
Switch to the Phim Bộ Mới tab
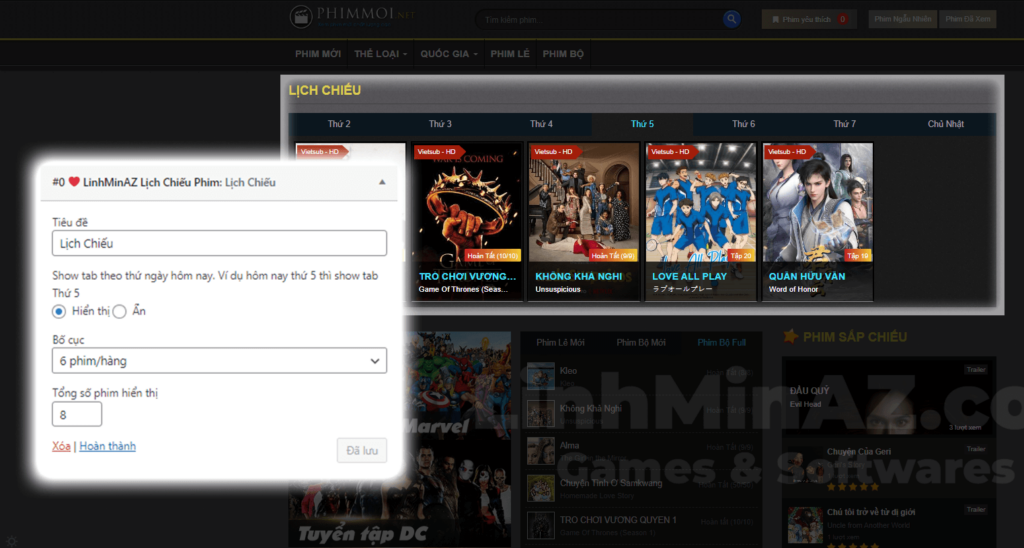pos(641,342)
